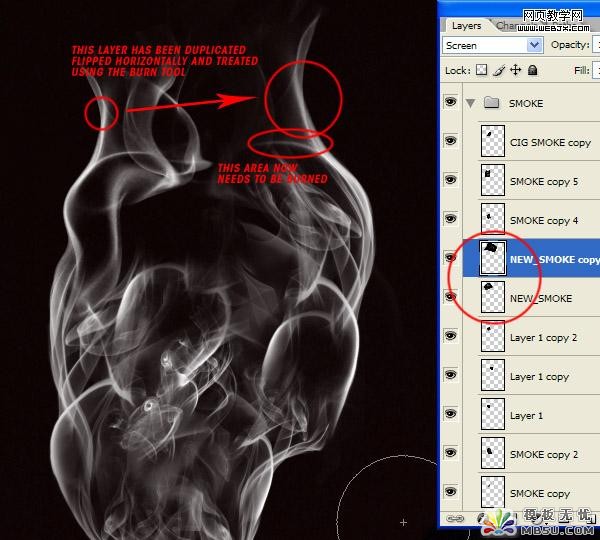Select the layer named CIG SMOKE copy
This screenshot has height=540, width=600.
pyautogui.click(x=550, y=143)
